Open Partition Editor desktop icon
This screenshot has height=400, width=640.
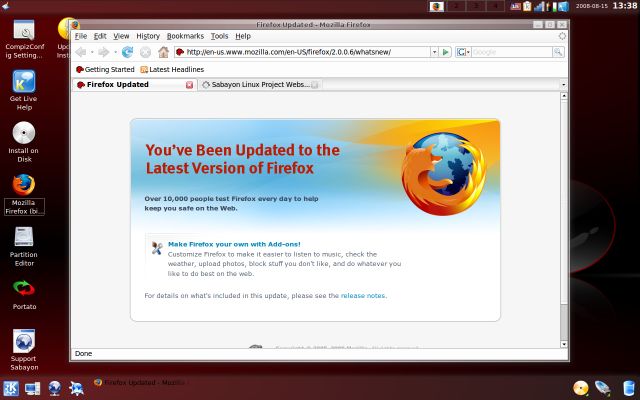24,247
